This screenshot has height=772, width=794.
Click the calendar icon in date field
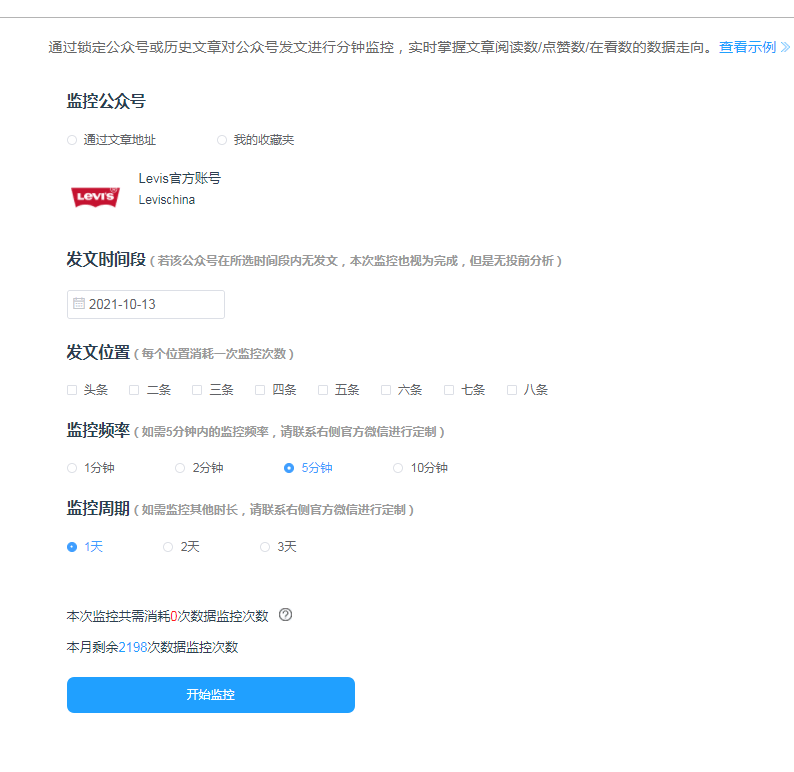click(79, 304)
